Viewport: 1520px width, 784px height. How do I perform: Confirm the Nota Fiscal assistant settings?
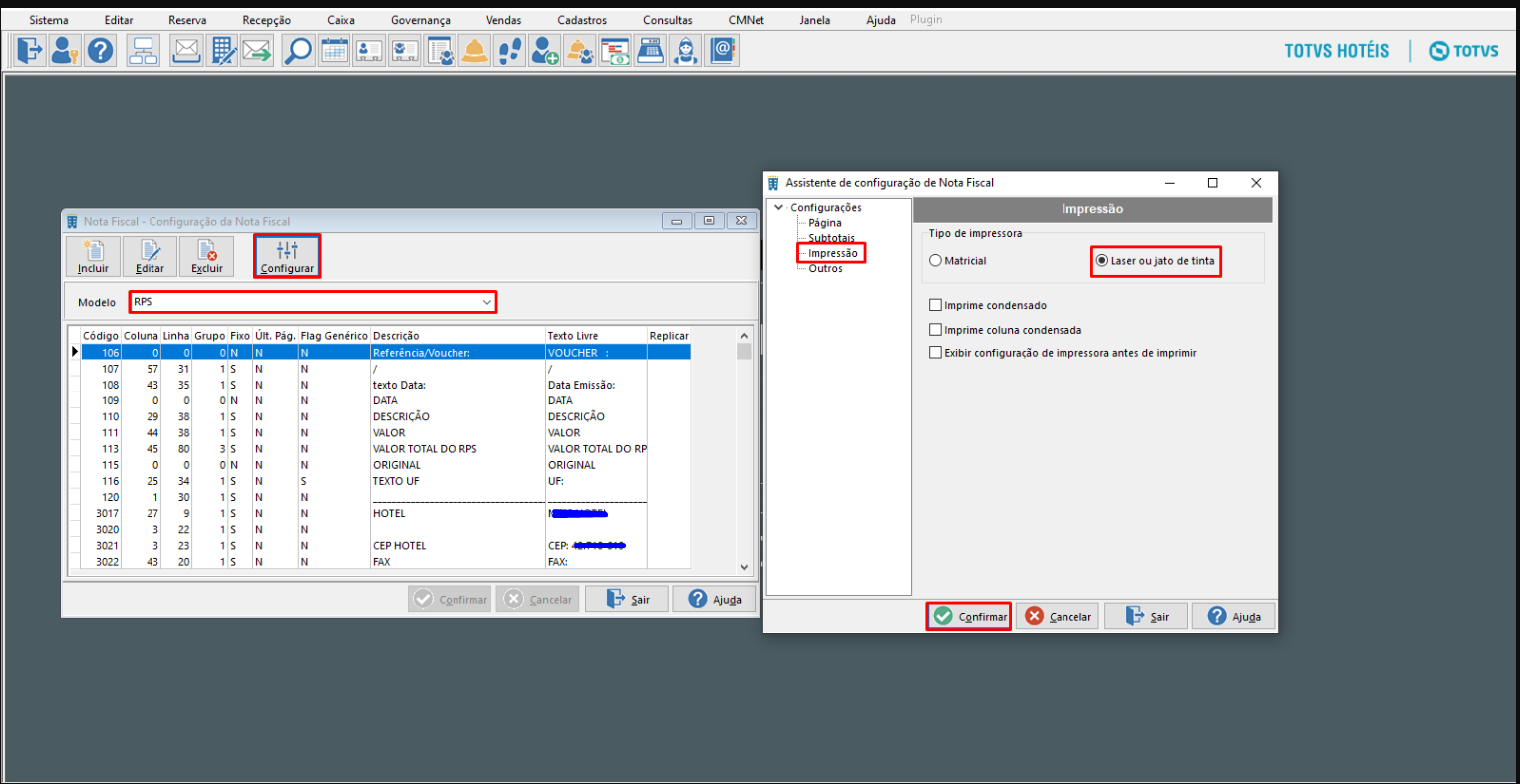click(969, 616)
